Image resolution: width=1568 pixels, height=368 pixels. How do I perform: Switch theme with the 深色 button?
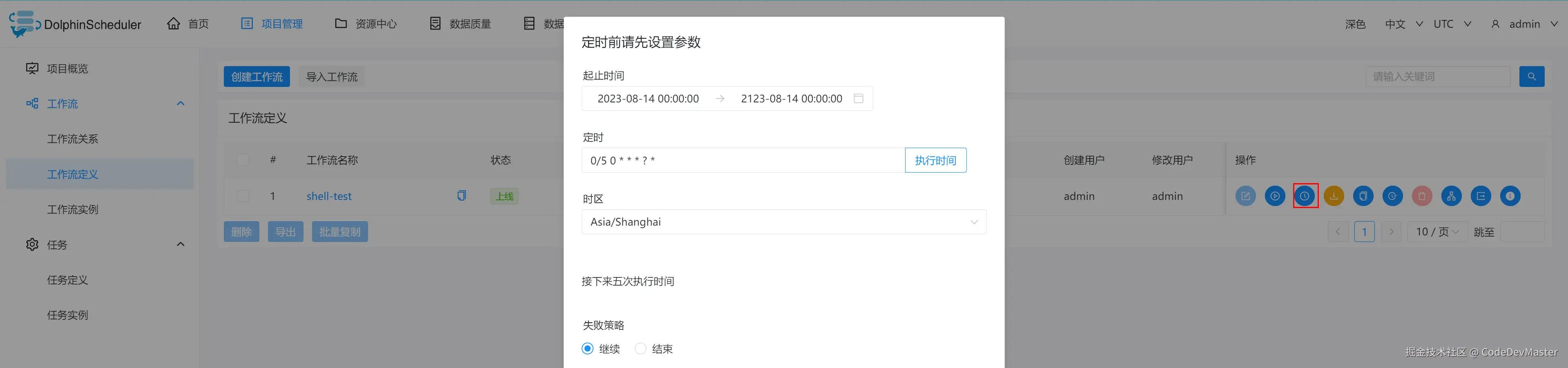coord(1355,24)
